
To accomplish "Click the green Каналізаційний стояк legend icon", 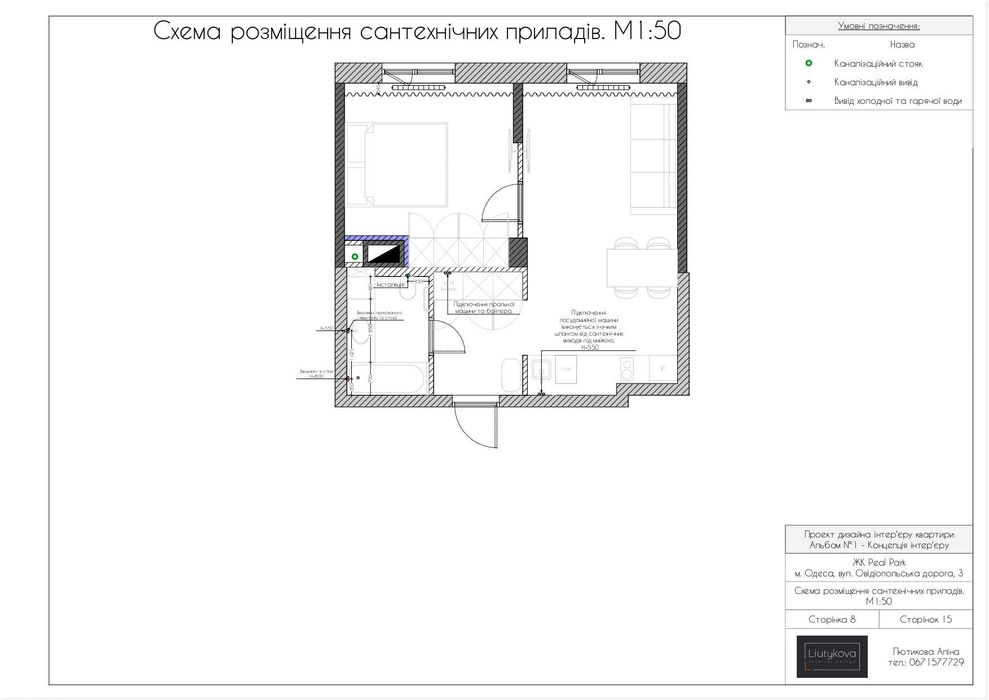I will [809, 63].
